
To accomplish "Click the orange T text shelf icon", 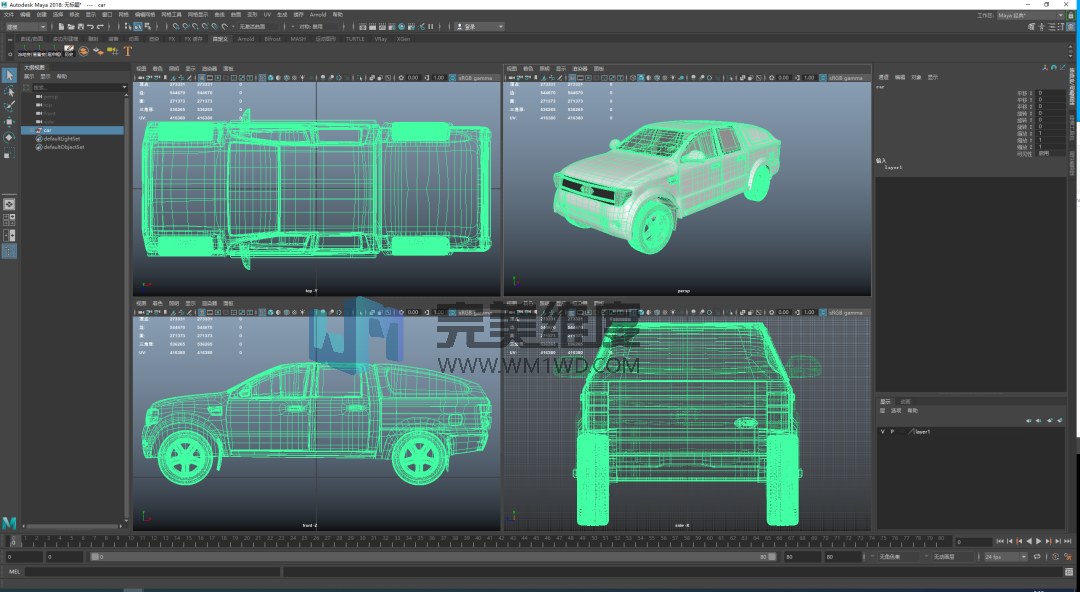I will point(127,51).
